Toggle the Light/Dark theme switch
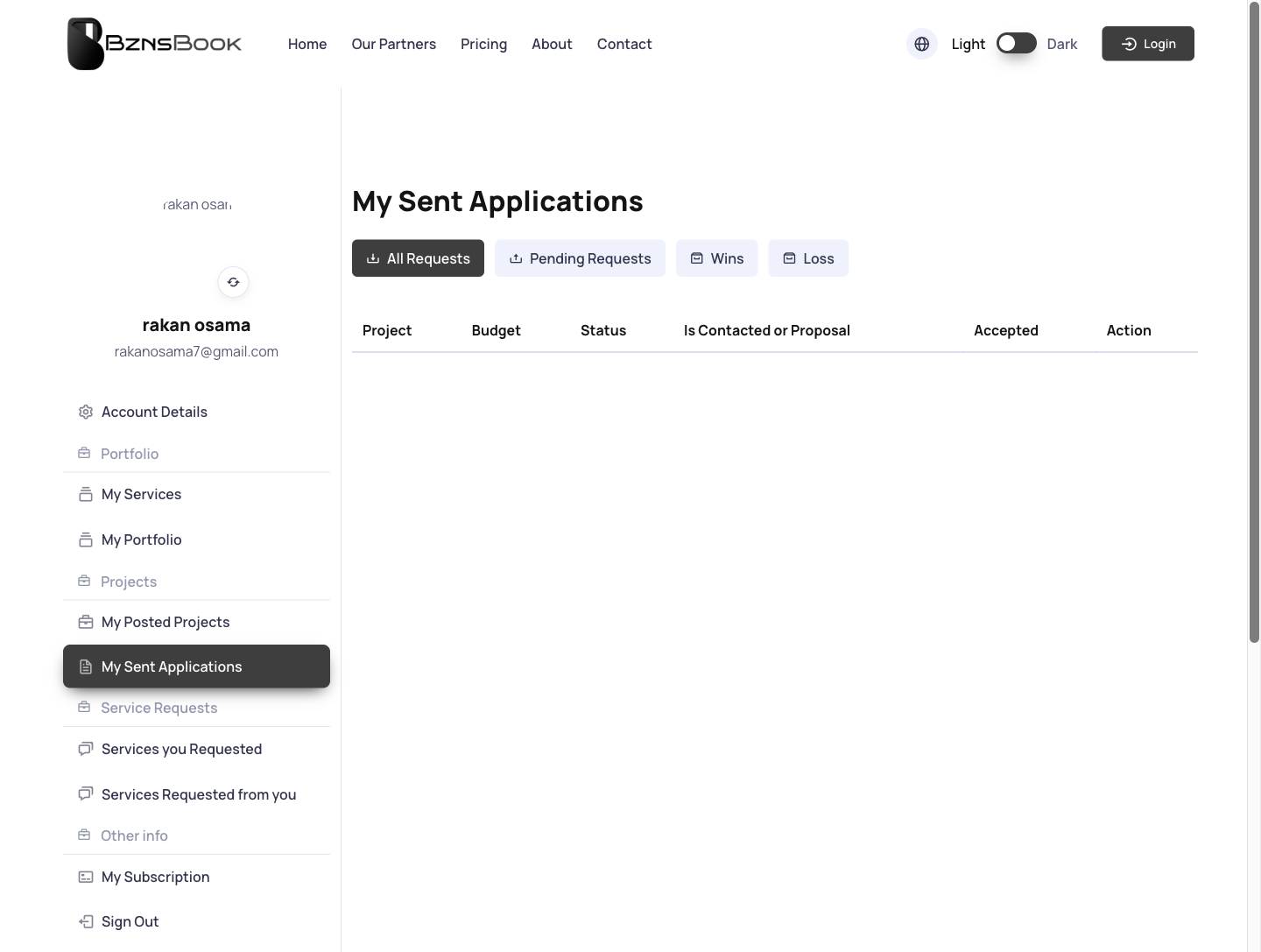 [x=1017, y=43]
